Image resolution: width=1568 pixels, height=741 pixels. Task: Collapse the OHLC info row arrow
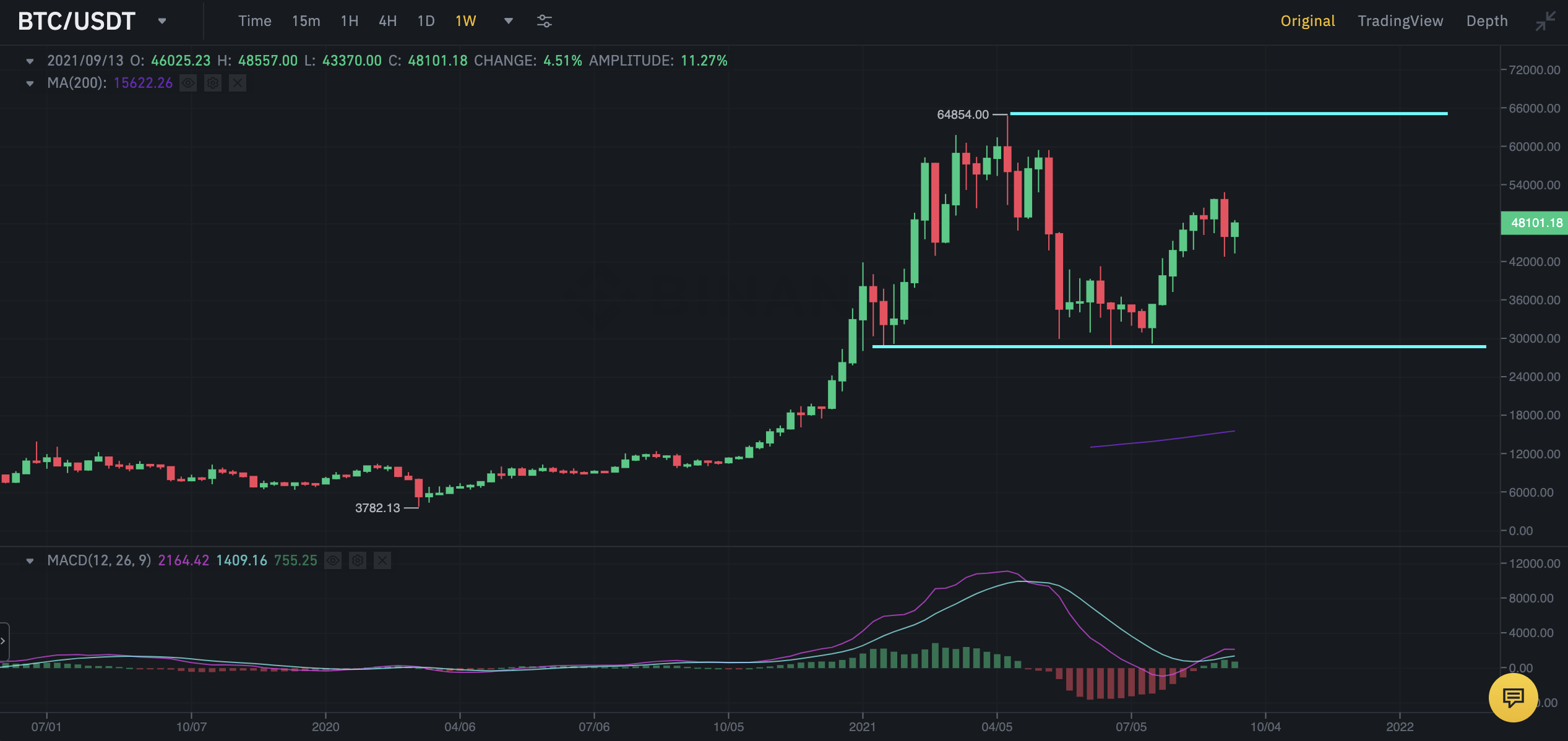click(x=30, y=61)
